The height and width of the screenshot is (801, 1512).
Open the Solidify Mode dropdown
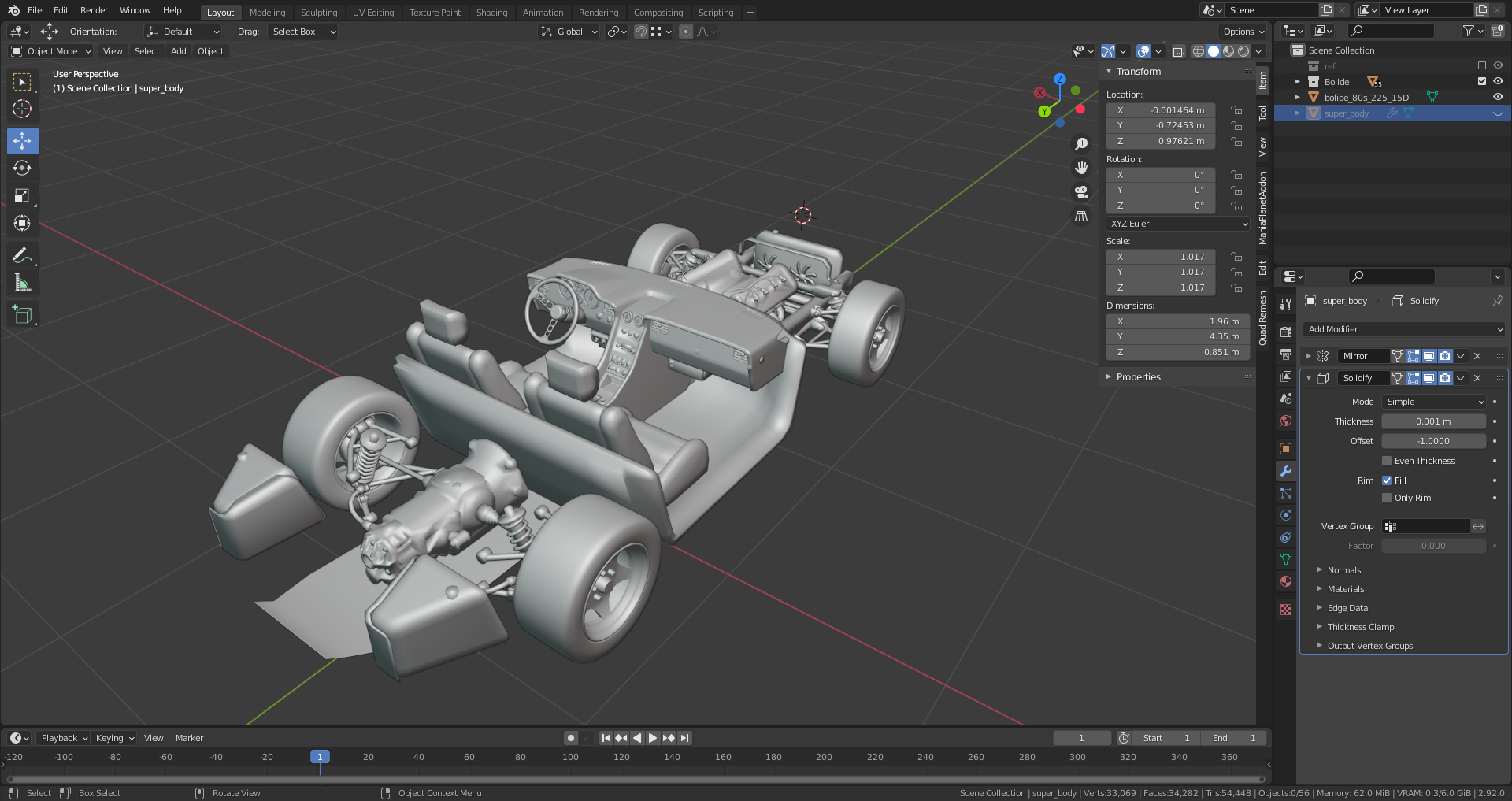pyautogui.click(x=1433, y=402)
